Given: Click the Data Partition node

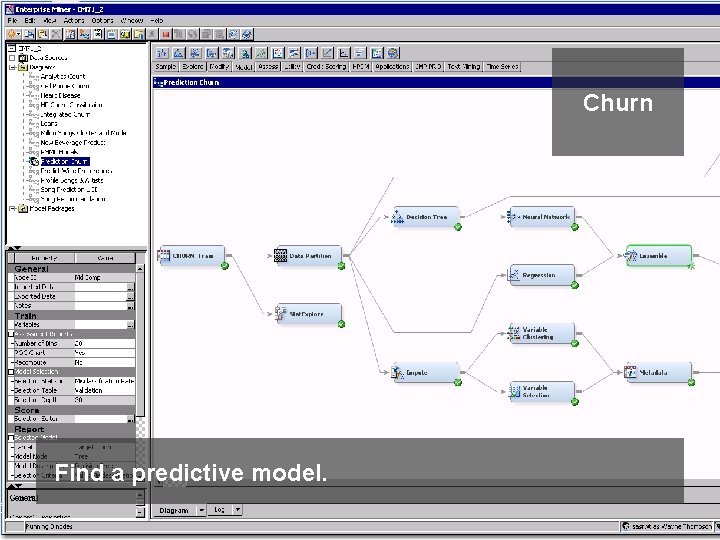Looking at the screenshot, I should click(x=309, y=256).
